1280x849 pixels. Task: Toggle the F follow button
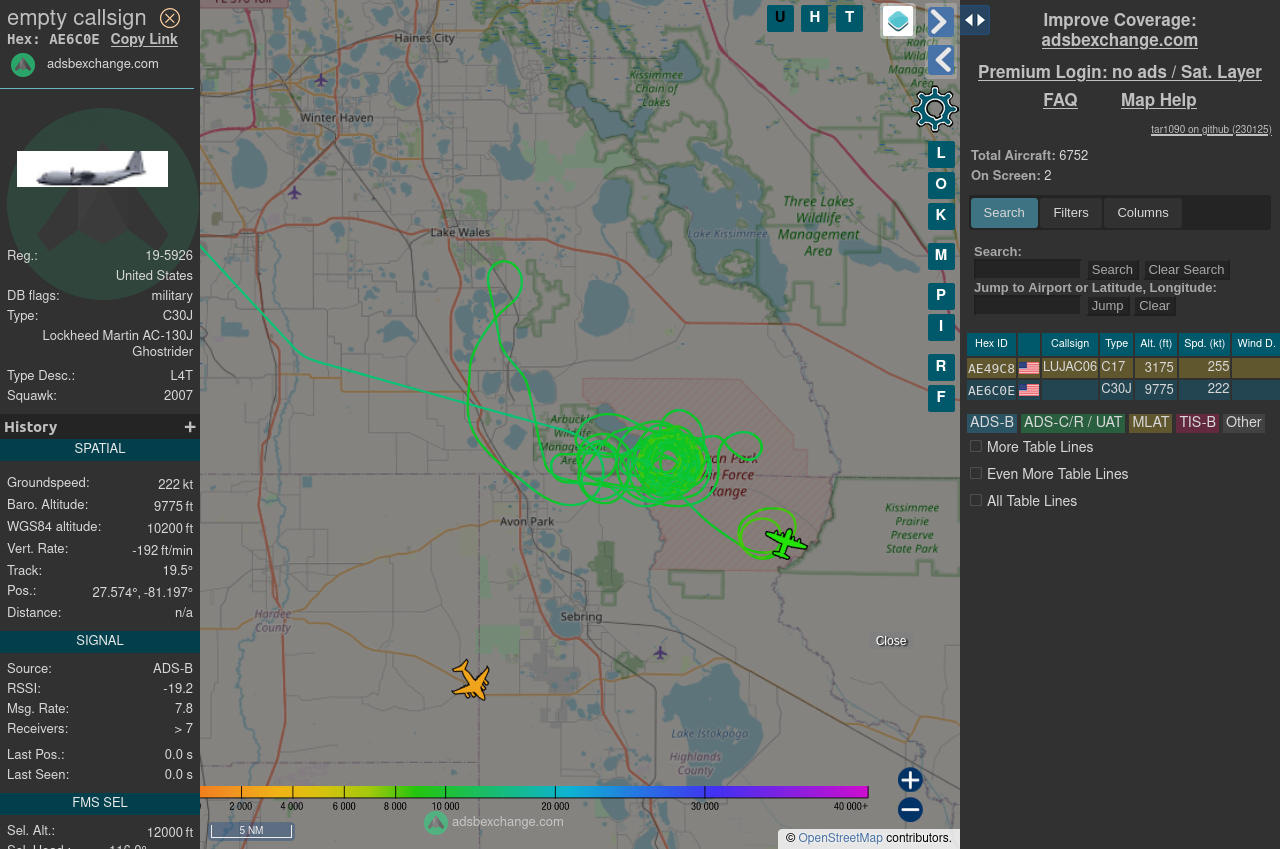coord(941,398)
